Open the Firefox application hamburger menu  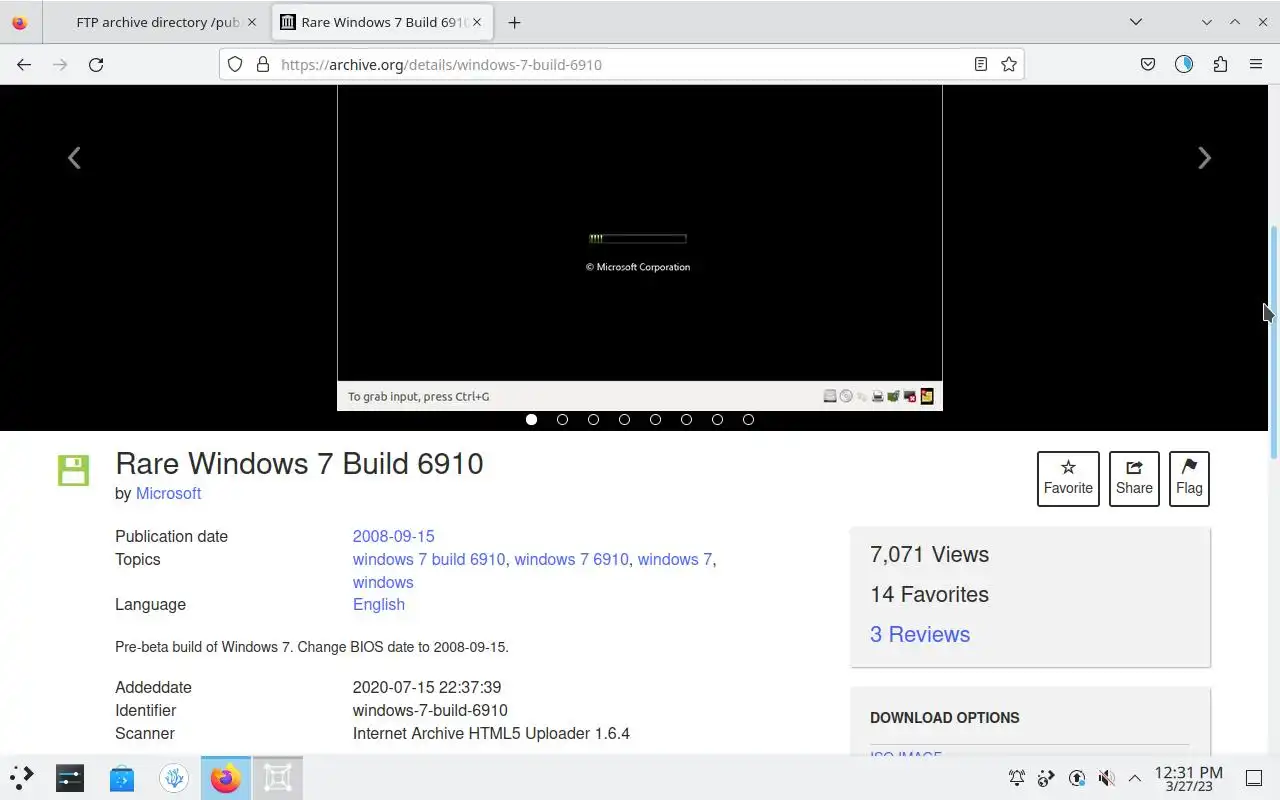(x=1256, y=64)
